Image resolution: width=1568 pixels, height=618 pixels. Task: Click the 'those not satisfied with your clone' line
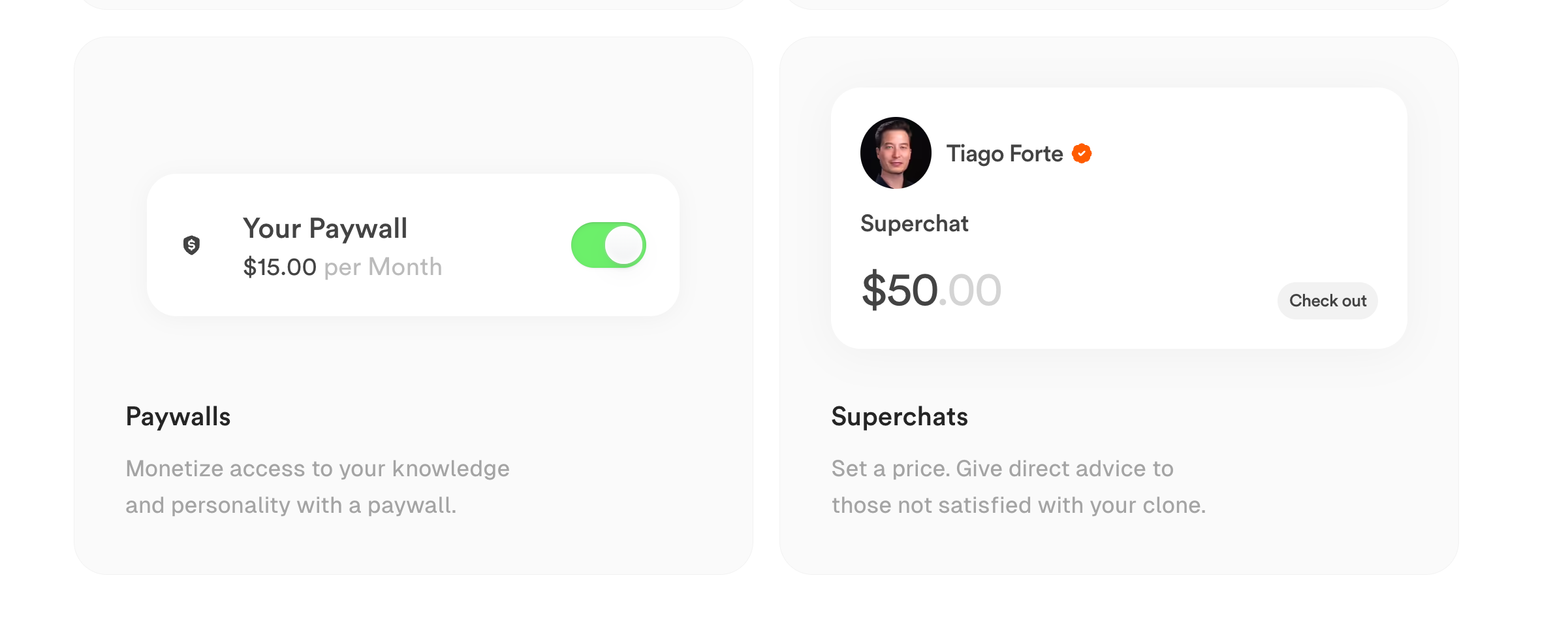point(1018,505)
